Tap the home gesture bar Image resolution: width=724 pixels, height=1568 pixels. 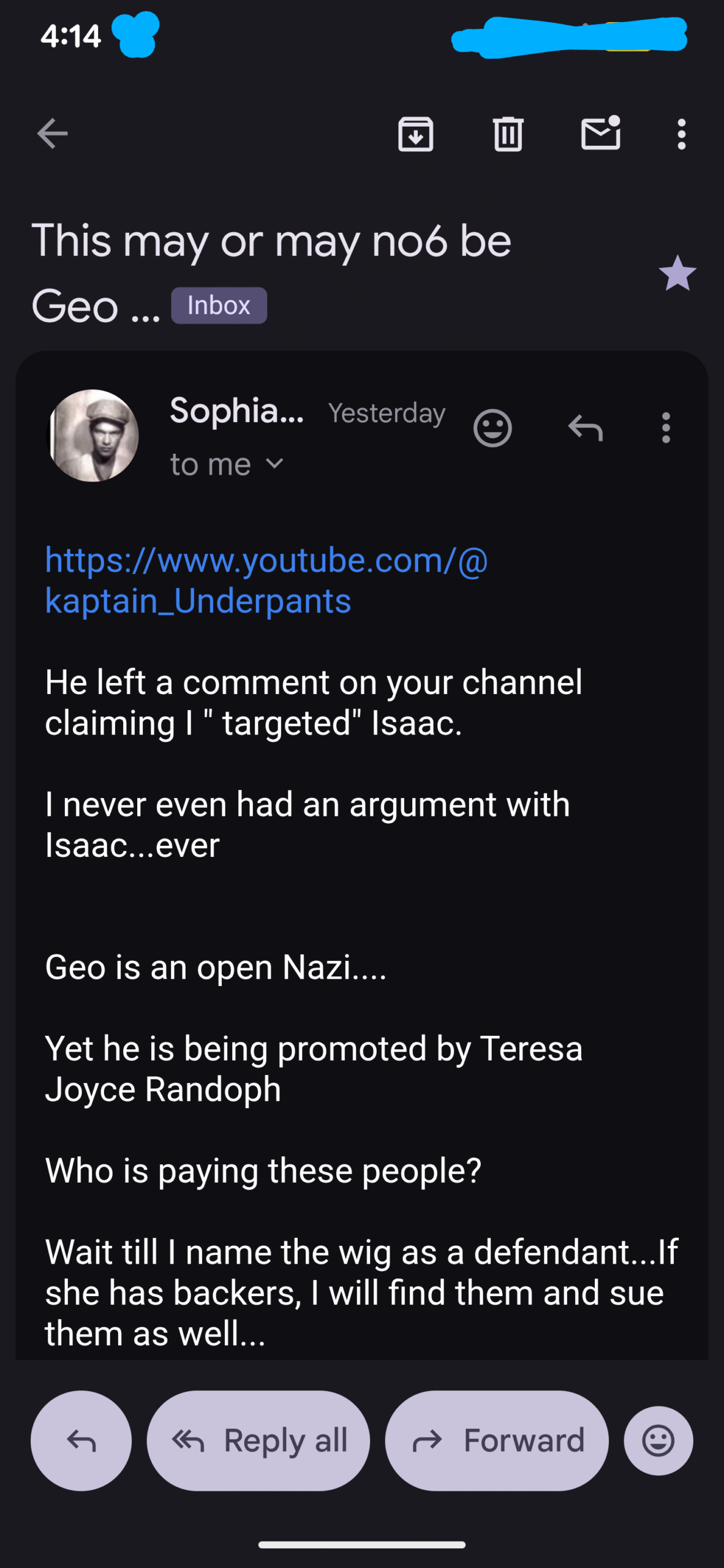(x=362, y=1545)
